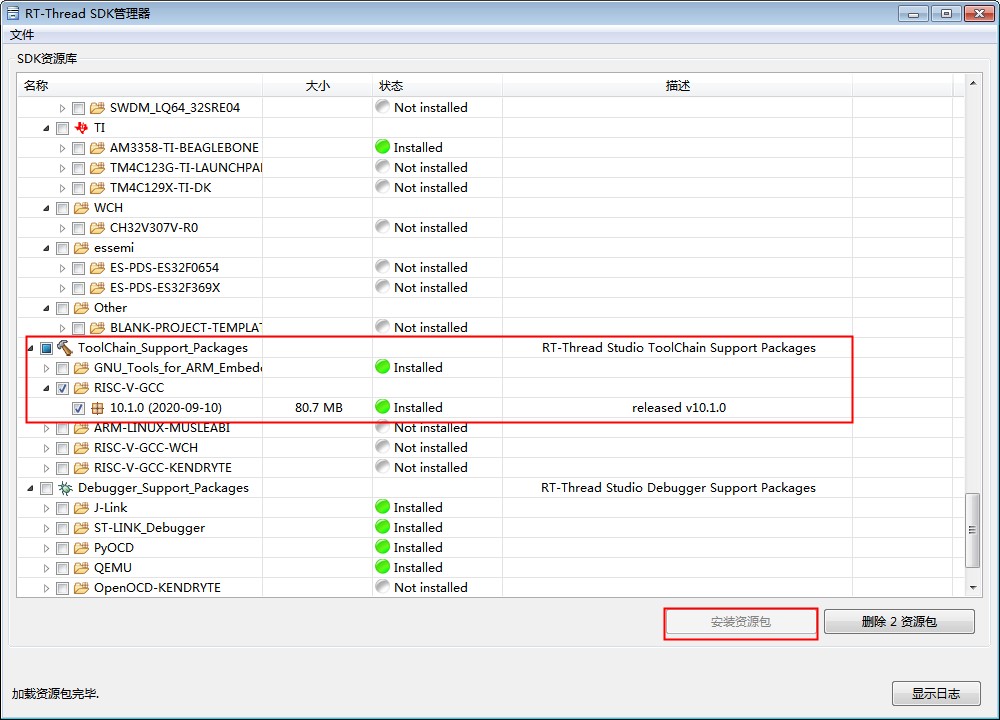Collapse the Other tree node

46,309
